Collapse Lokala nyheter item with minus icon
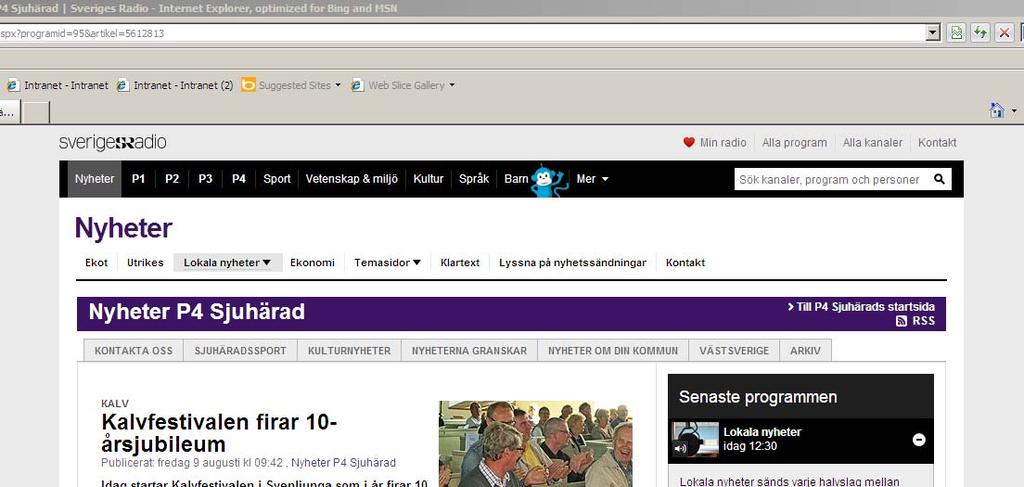The width and height of the screenshot is (1024, 487). [x=918, y=440]
